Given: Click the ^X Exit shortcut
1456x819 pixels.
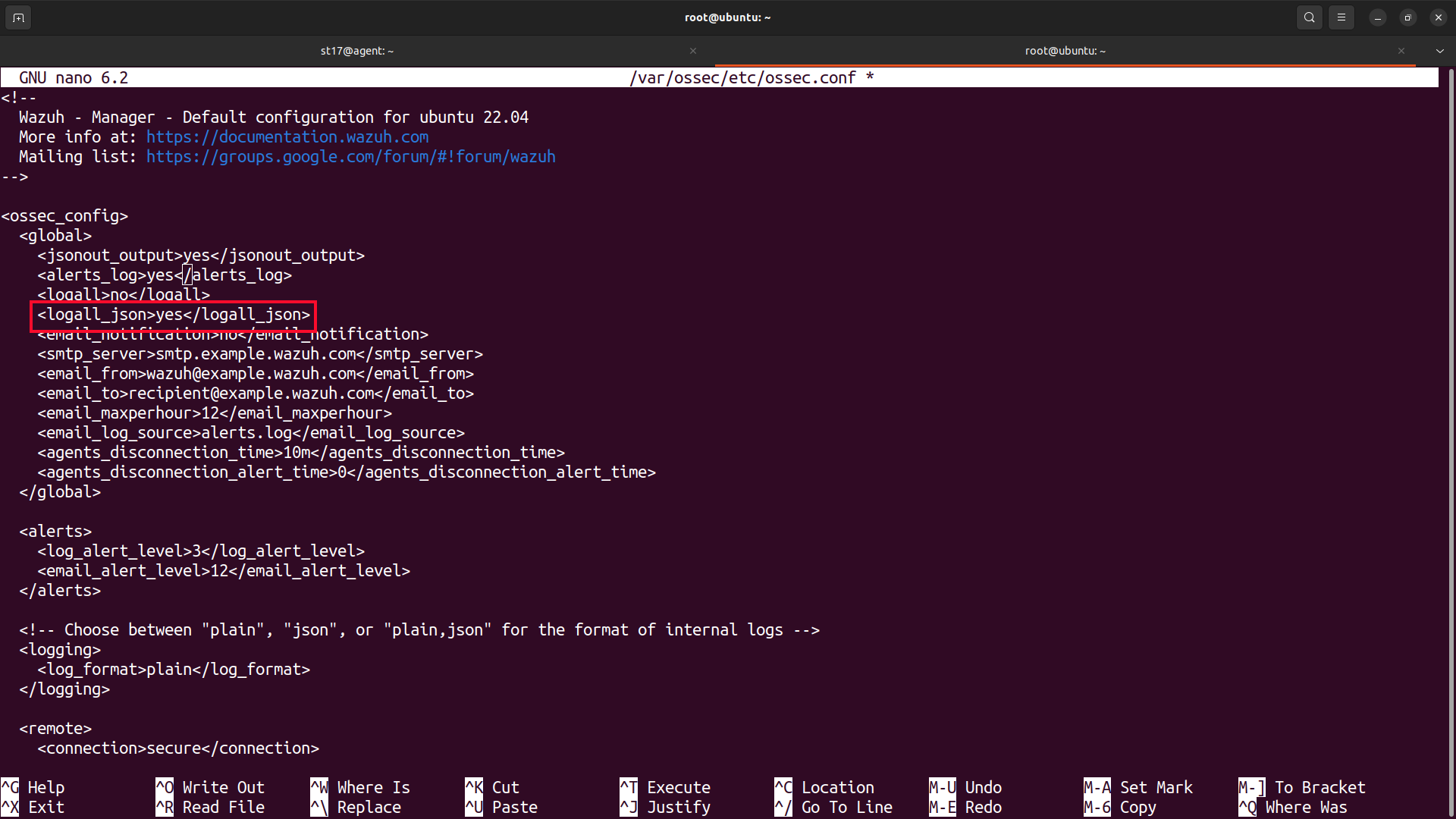Looking at the screenshot, I should click(33, 807).
